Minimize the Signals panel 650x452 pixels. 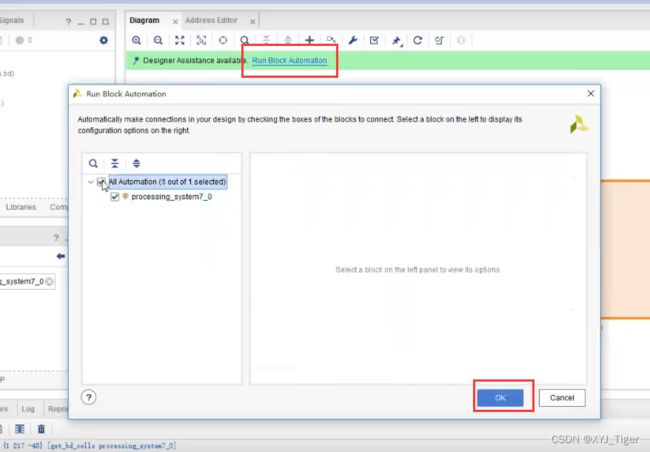[81, 22]
